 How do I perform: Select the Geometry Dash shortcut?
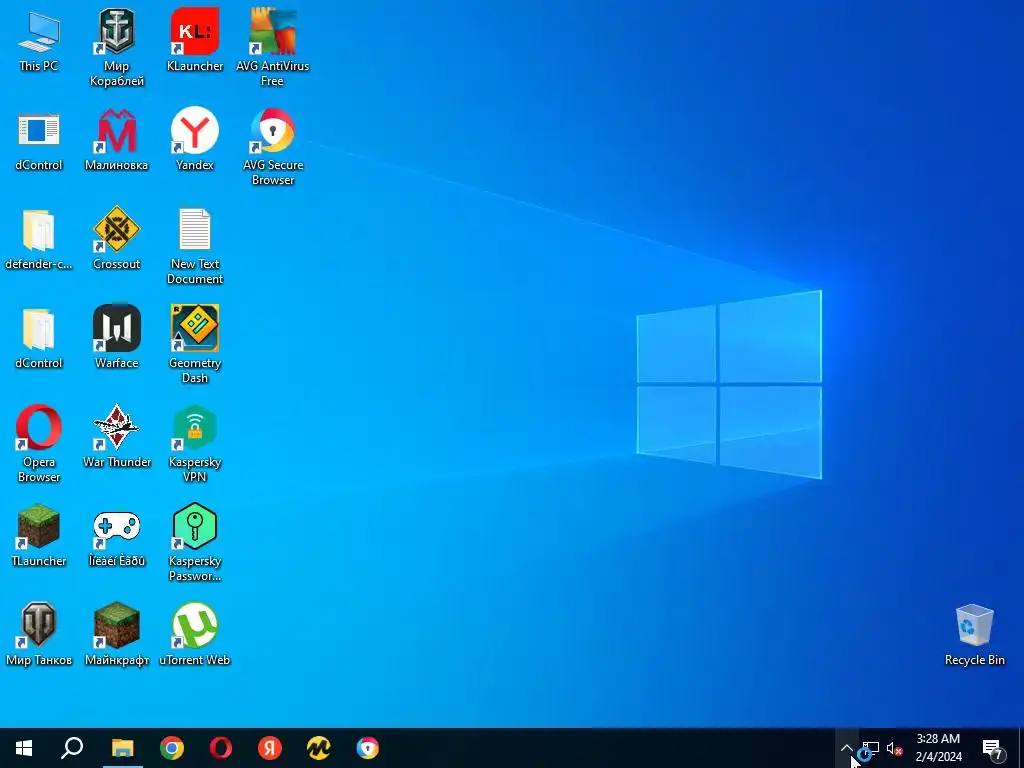point(195,346)
